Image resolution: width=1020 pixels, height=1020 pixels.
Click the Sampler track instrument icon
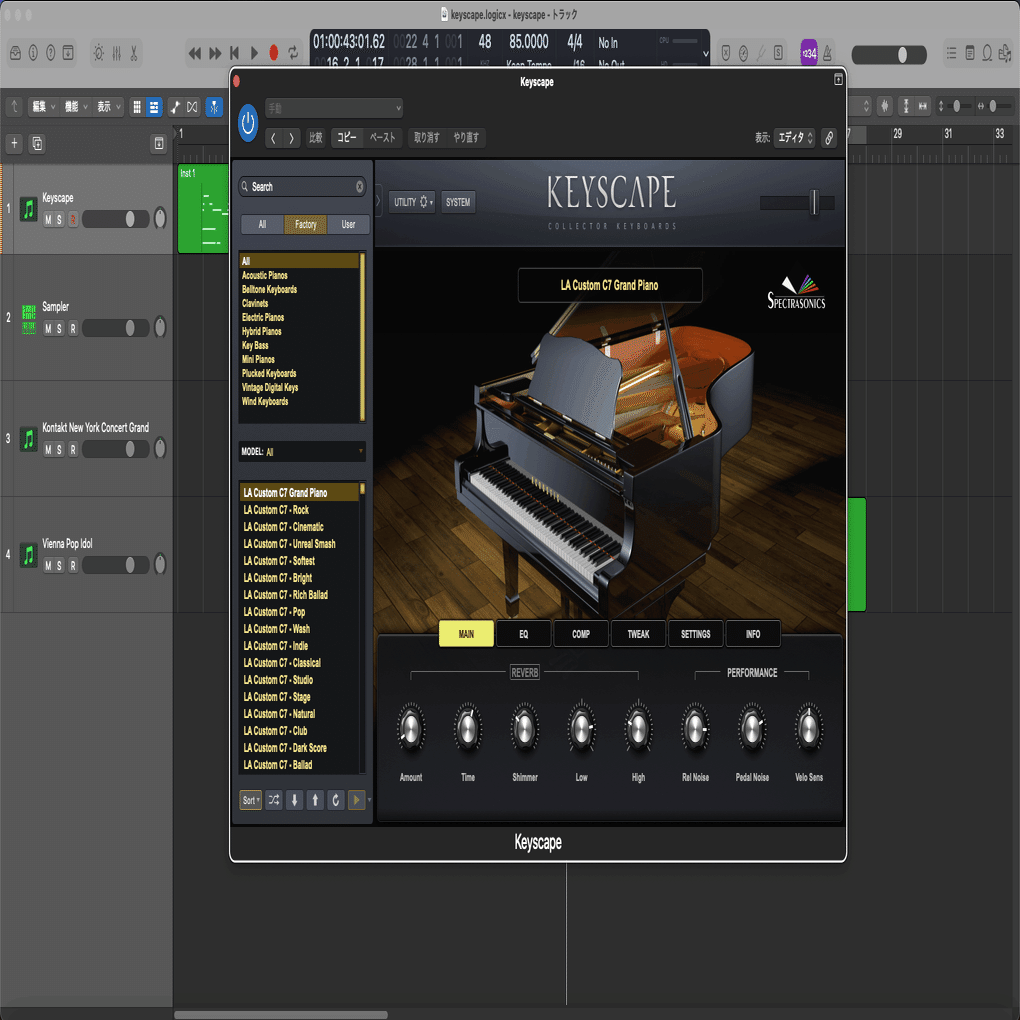point(29,319)
